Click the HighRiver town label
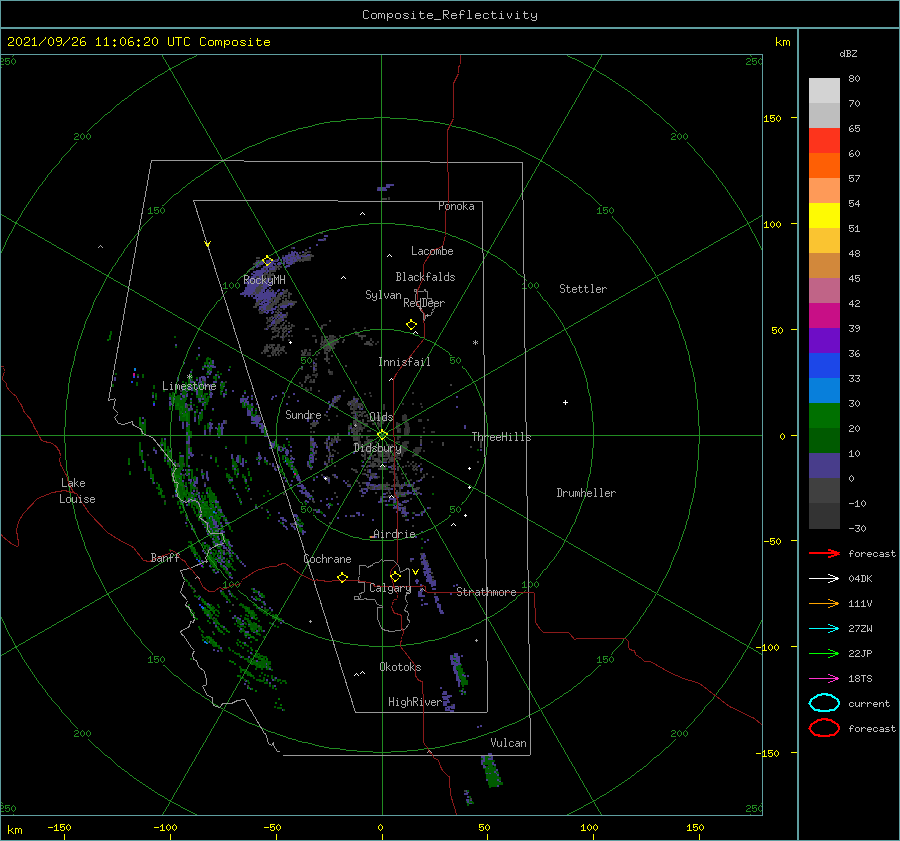900x841 pixels. coord(414,702)
